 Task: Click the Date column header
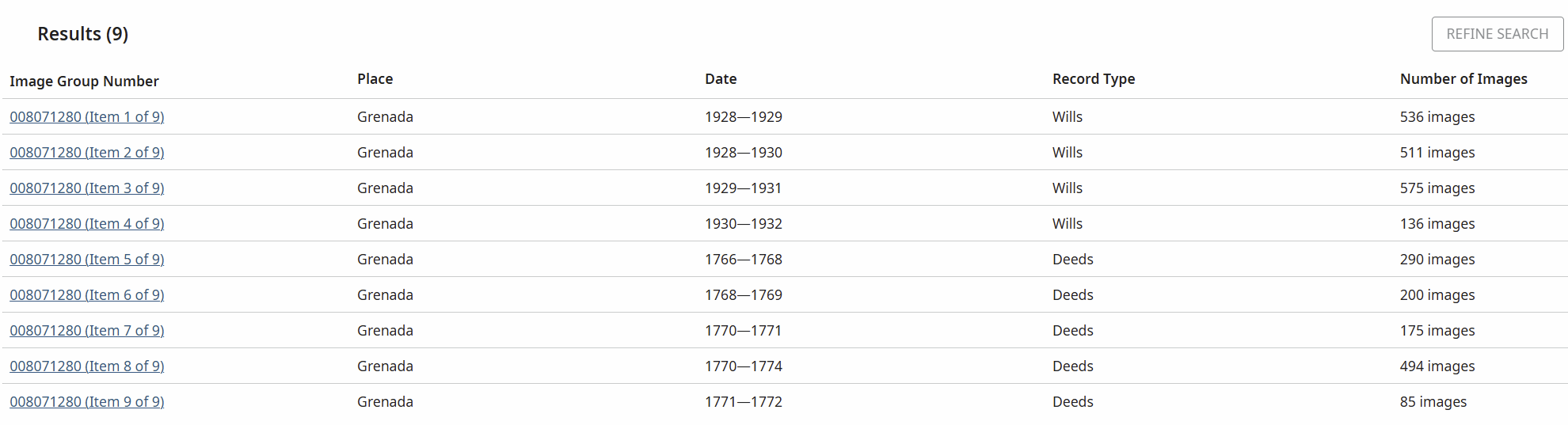click(721, 79)
